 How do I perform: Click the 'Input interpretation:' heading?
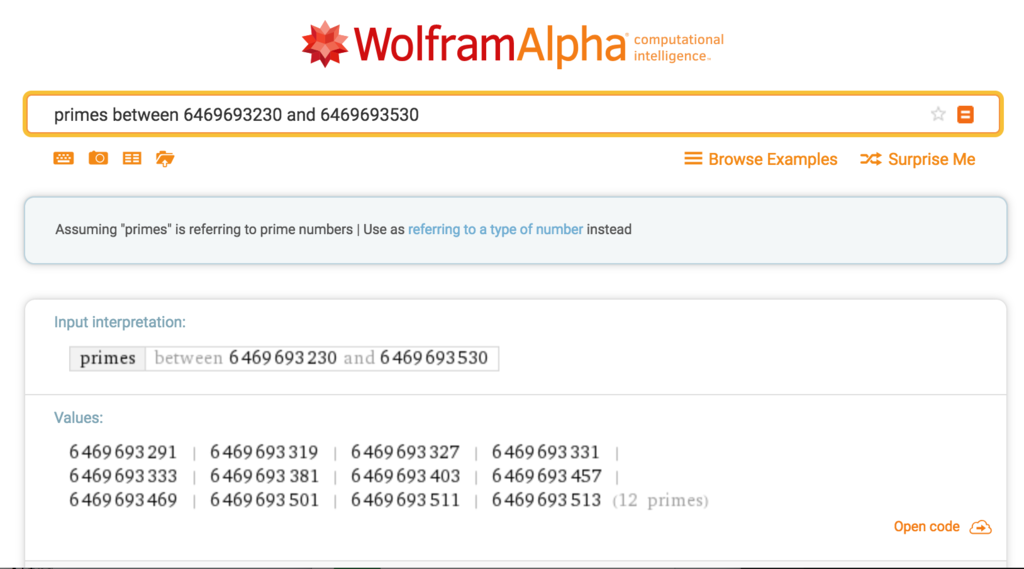point(120,322)
